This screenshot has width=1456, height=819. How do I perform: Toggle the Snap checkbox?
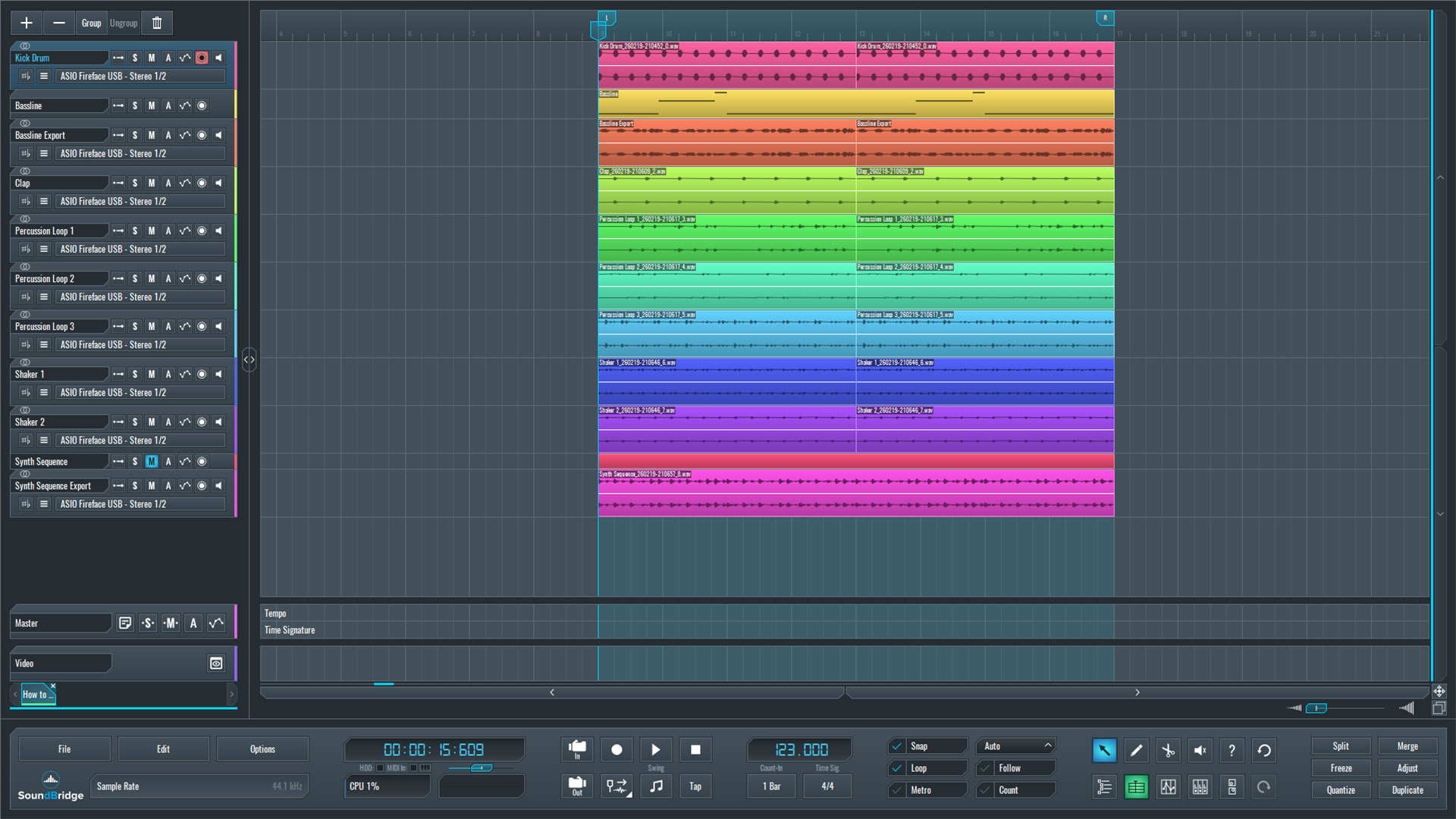897,746
